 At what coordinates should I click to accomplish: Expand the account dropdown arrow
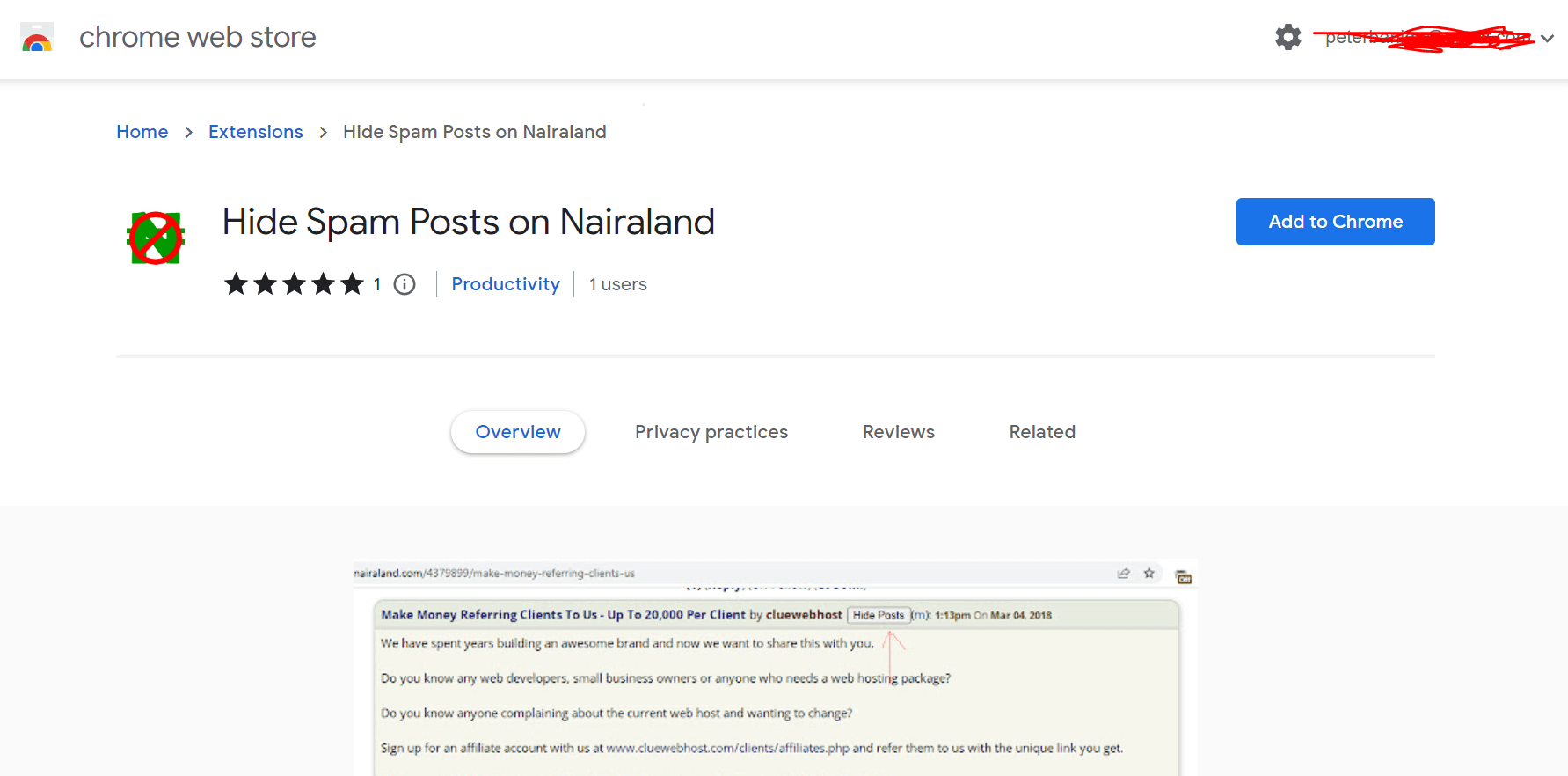(1548, 38)
